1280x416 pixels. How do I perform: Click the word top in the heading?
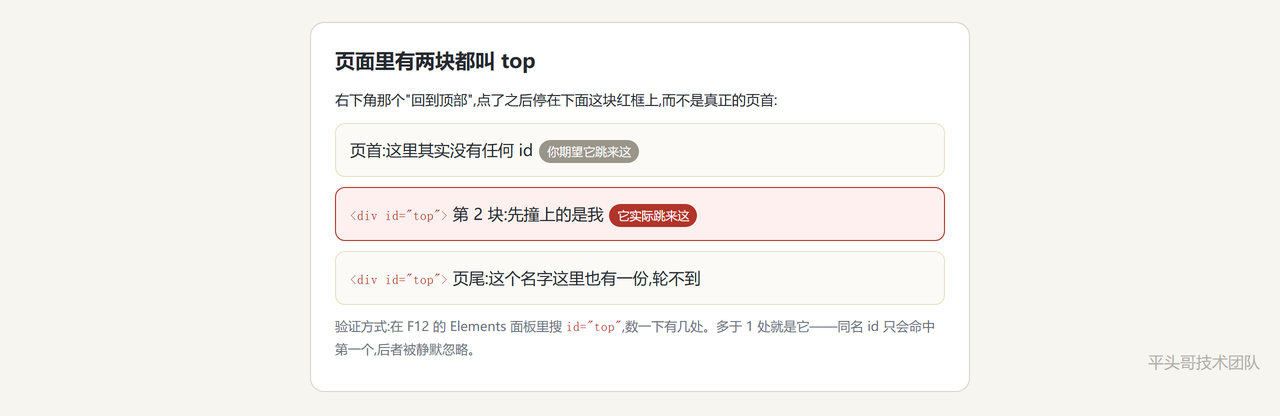518,62
